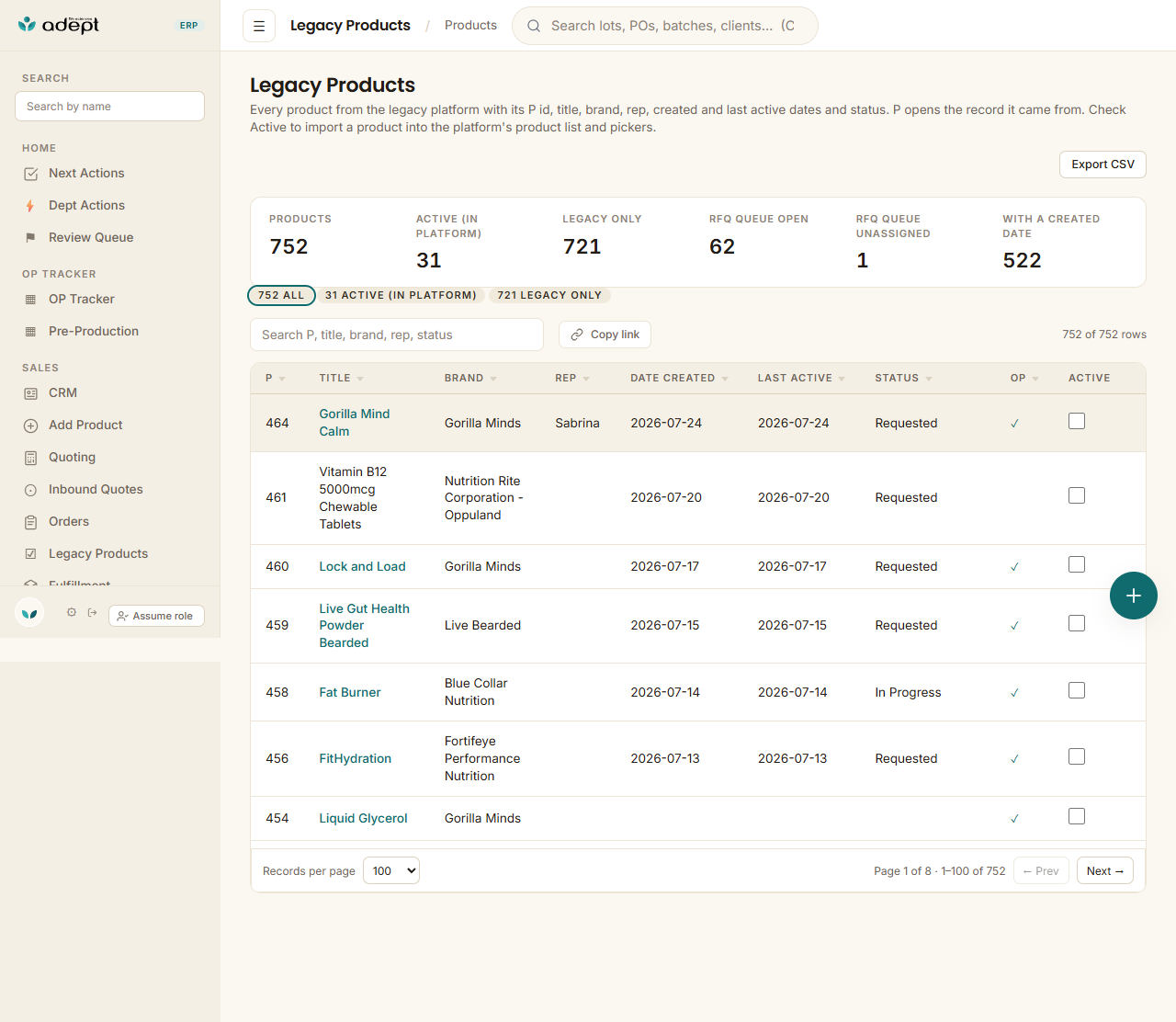Click the OP checkmark for Liquid Glycerol
The image size is (1176, 1022).
pos(1014,819)
